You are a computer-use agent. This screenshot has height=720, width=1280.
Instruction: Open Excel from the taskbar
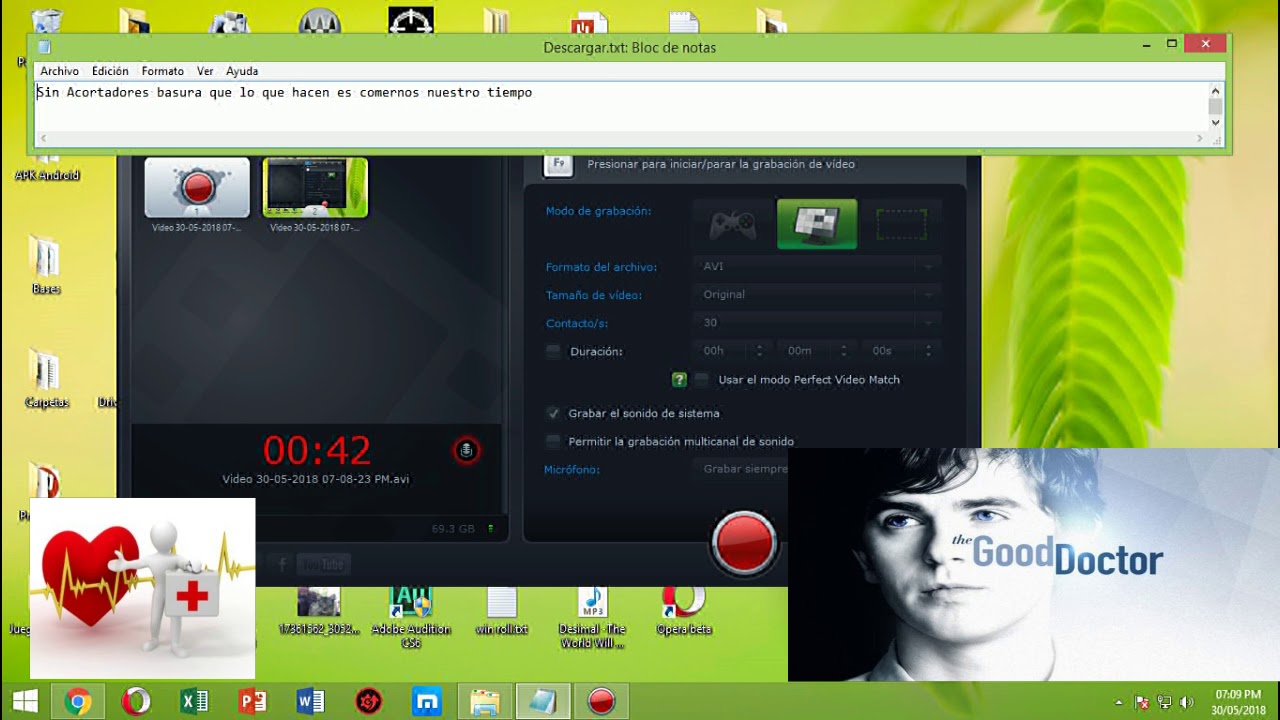point(194,701)
